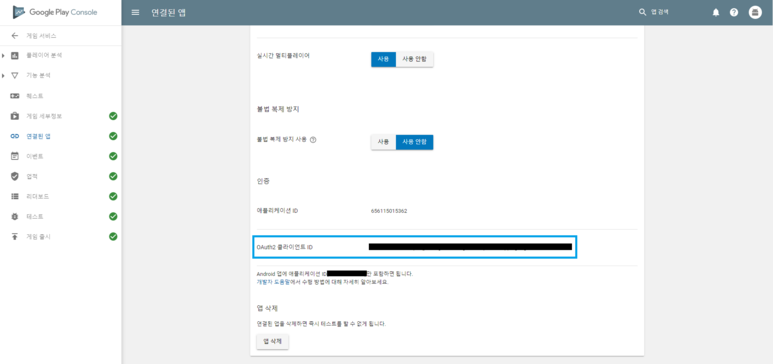773x364 pixels.
Task: Set 불법 복제 방지 사용 to 사용 안함
Action: coord(415,142)
